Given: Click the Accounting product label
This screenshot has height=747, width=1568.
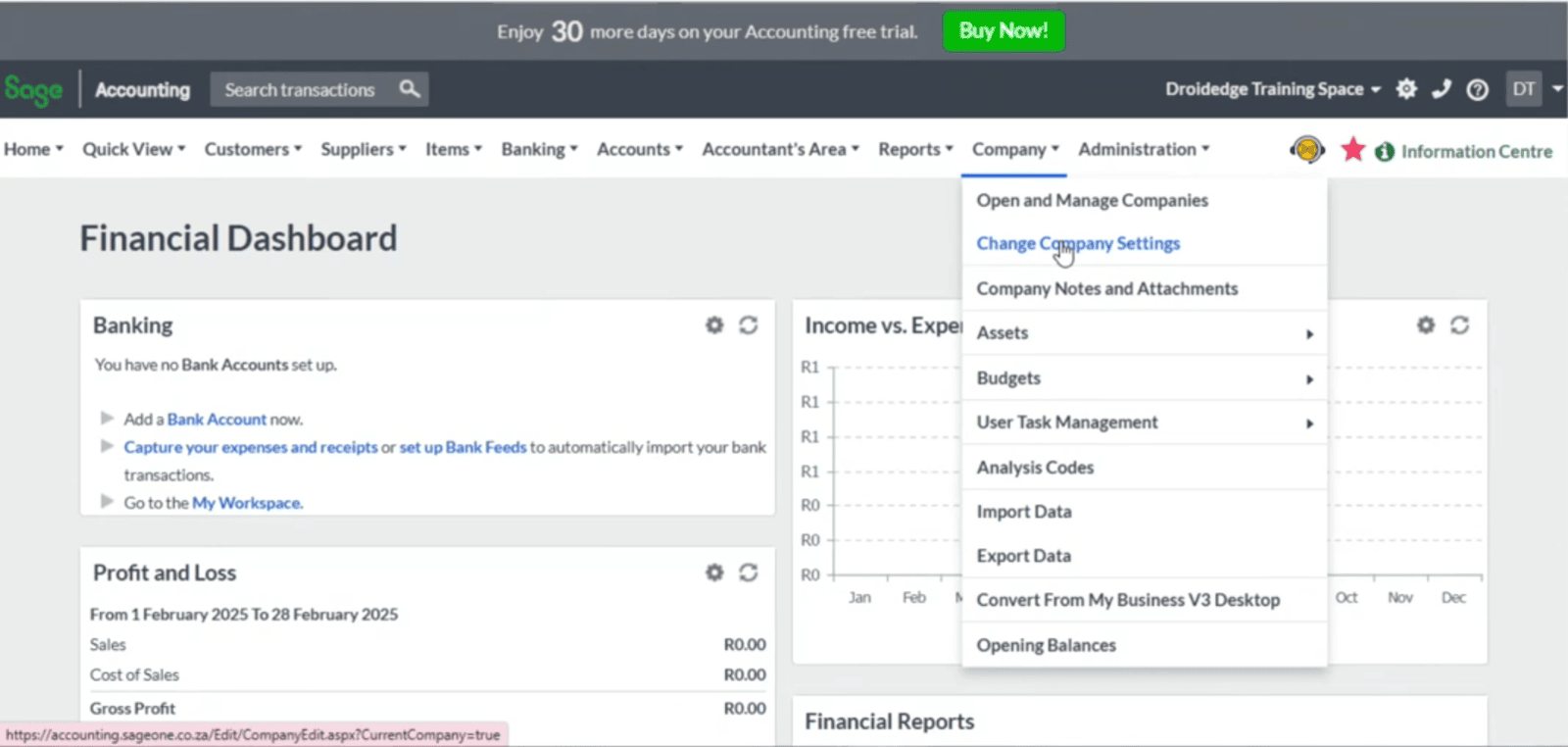Looking at the screenshot, I should click(143, 90).
